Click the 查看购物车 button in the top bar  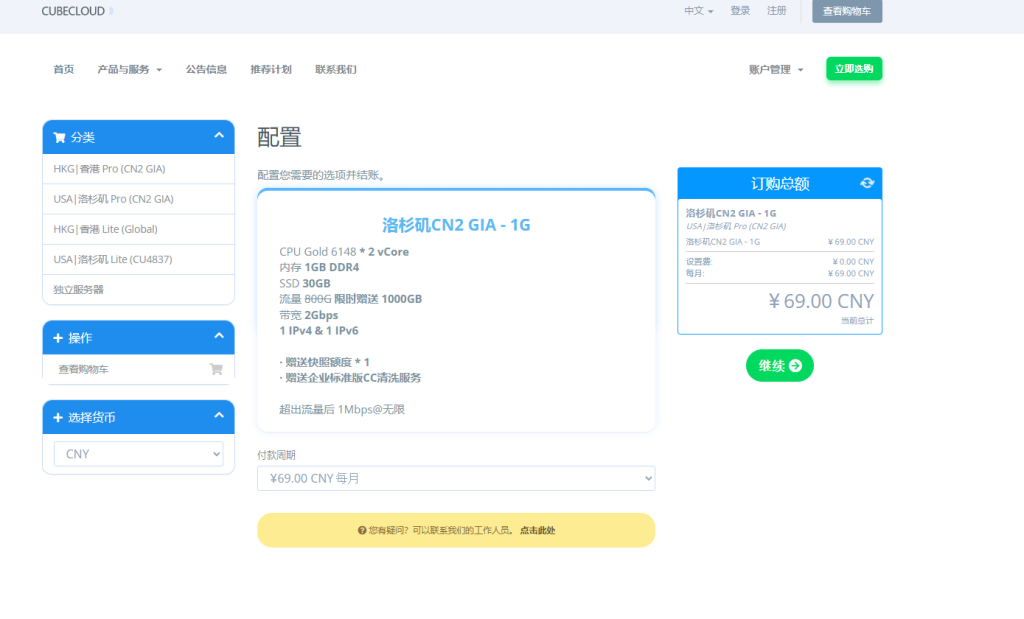point(846,11)
